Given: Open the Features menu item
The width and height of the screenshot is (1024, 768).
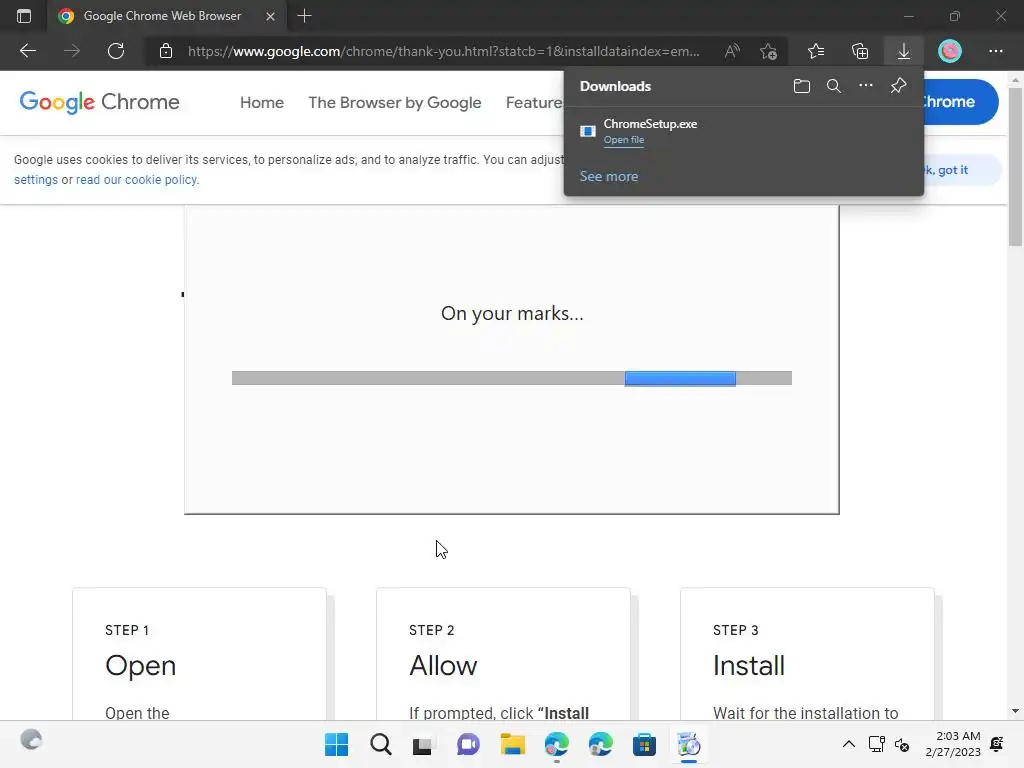Looking at the screenshot, I should point(534,103).
